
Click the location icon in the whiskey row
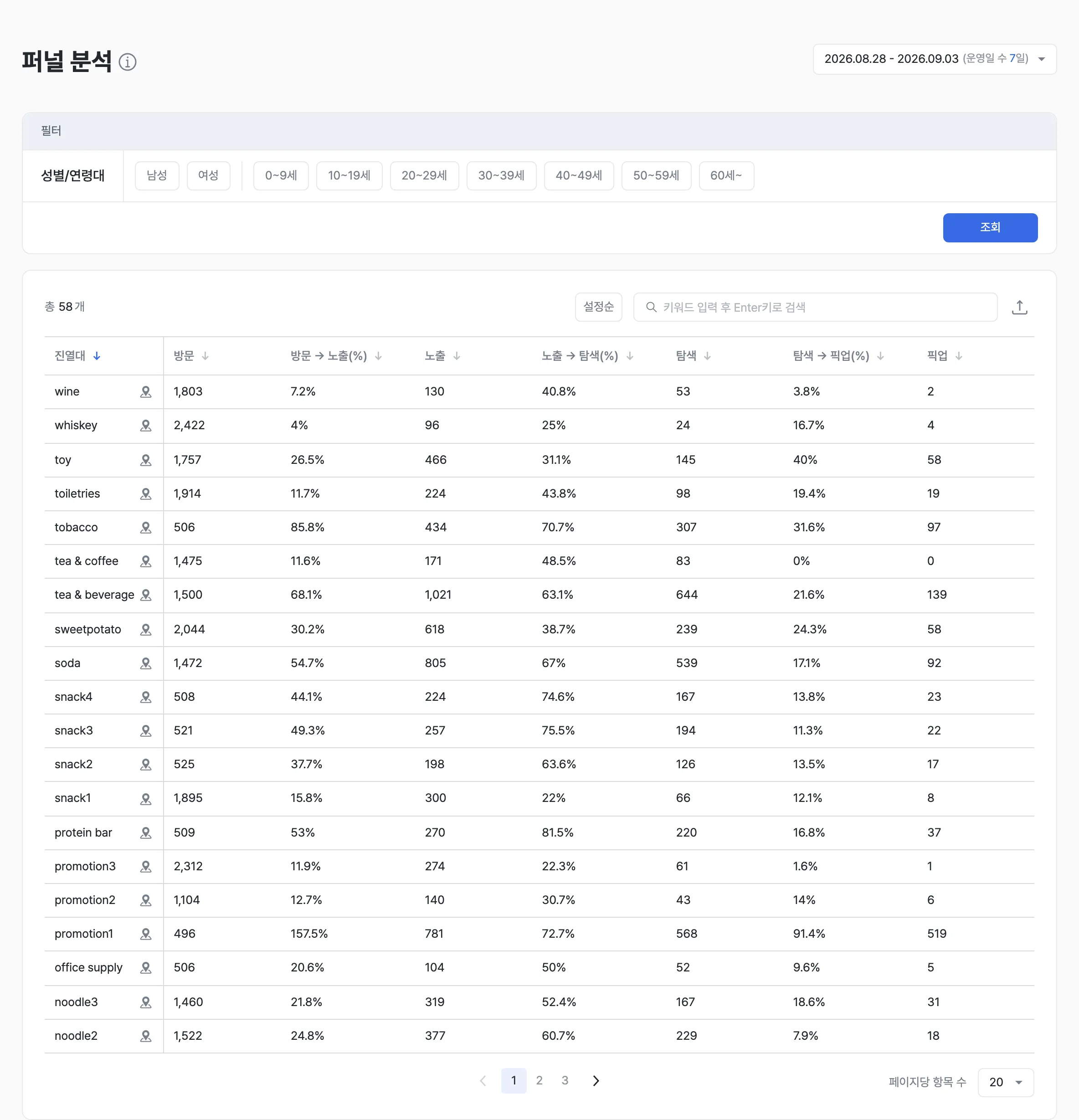tap(146, 426)
